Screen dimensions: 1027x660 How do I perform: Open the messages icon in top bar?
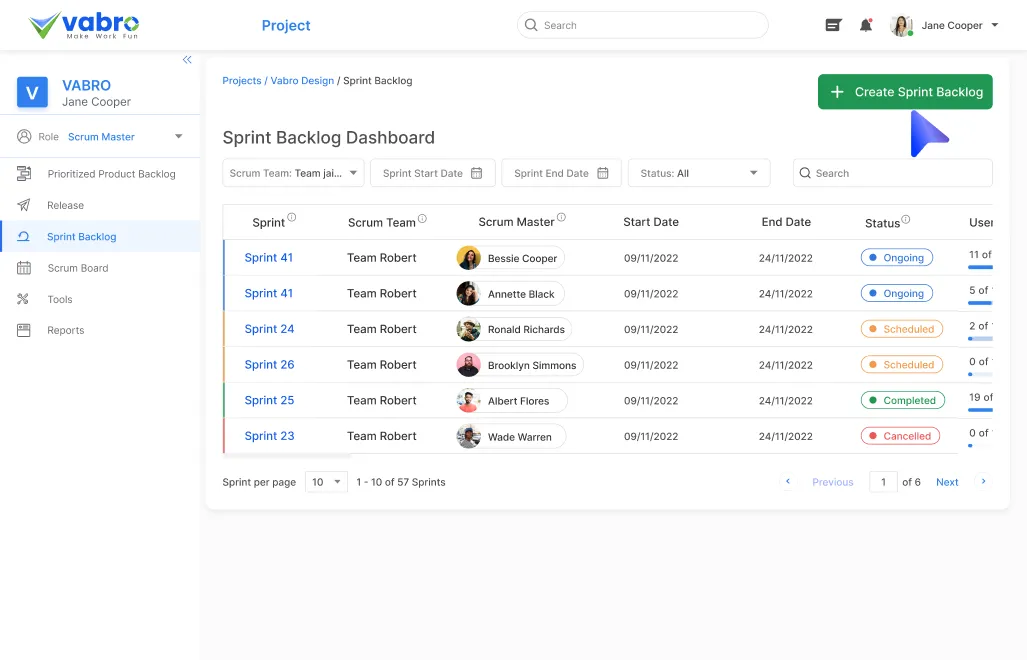(x=833, y=24)
